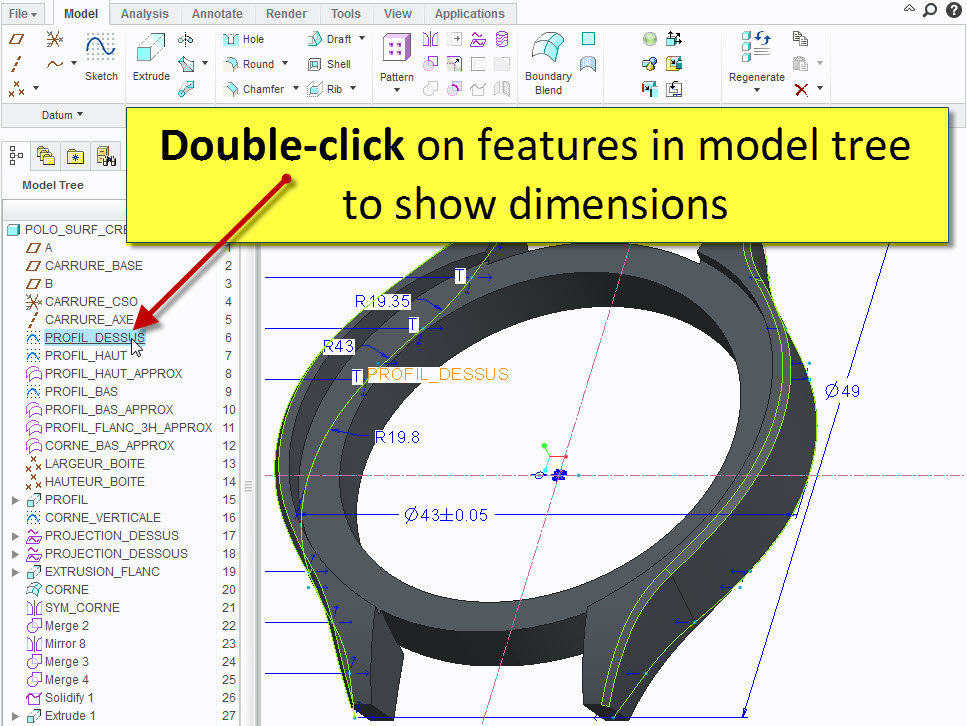Click the Boundary Blend icon
This screenshot has height=726, width=967.
point(548,63)
